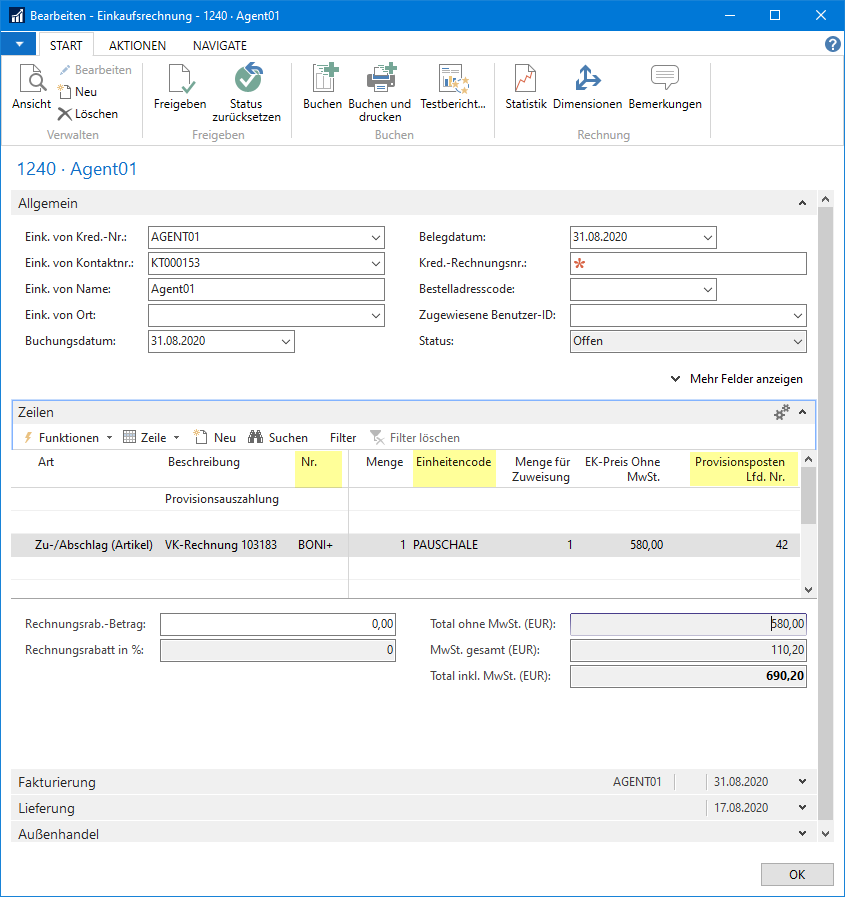Open the Belegdatum date dropdown

click(x=708, y=238)
